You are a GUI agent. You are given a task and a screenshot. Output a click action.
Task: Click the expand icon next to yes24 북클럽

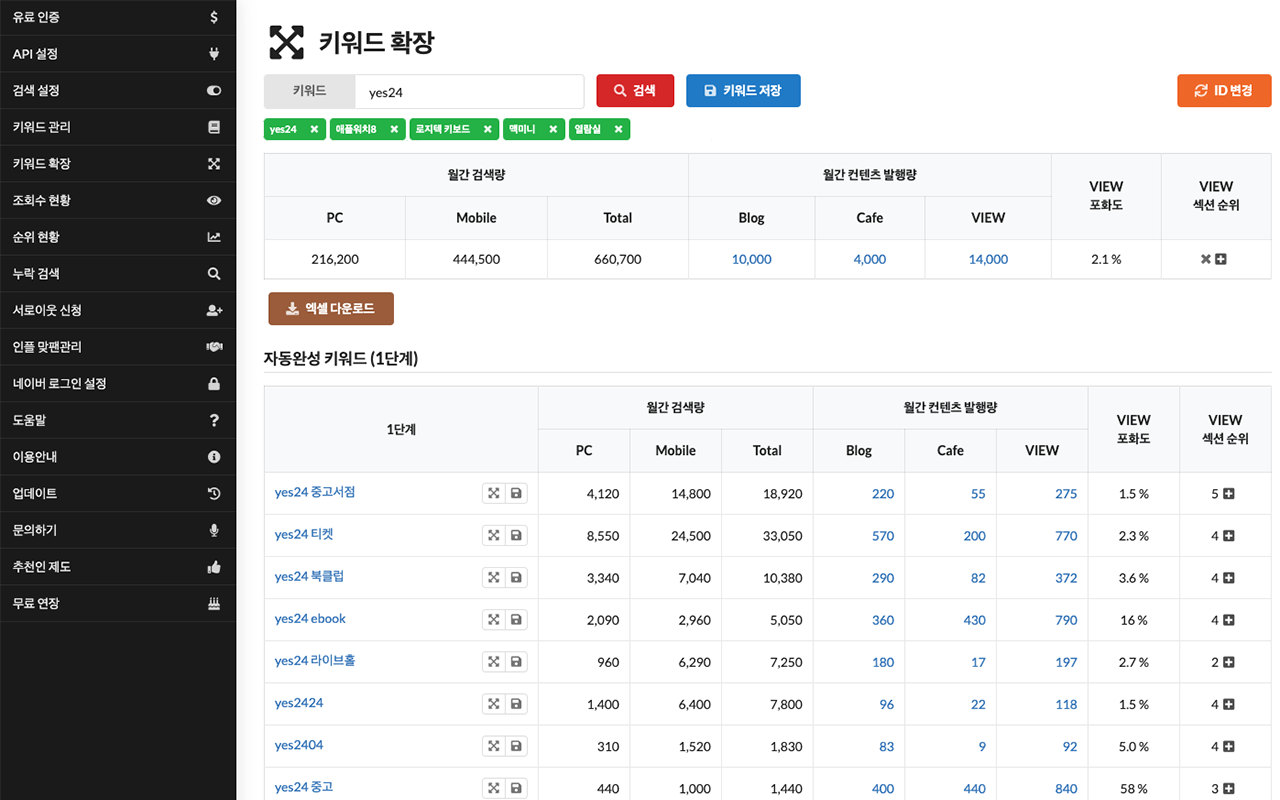494,577
